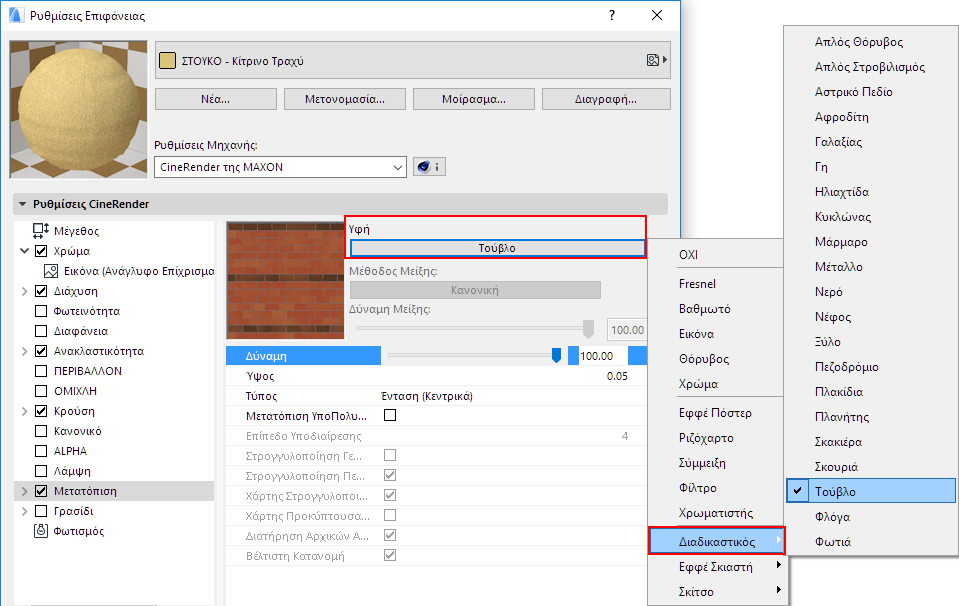This screenshot has height=606, width=959.
Task: Click the stucco sphere material preview
Action: [78, 109]
